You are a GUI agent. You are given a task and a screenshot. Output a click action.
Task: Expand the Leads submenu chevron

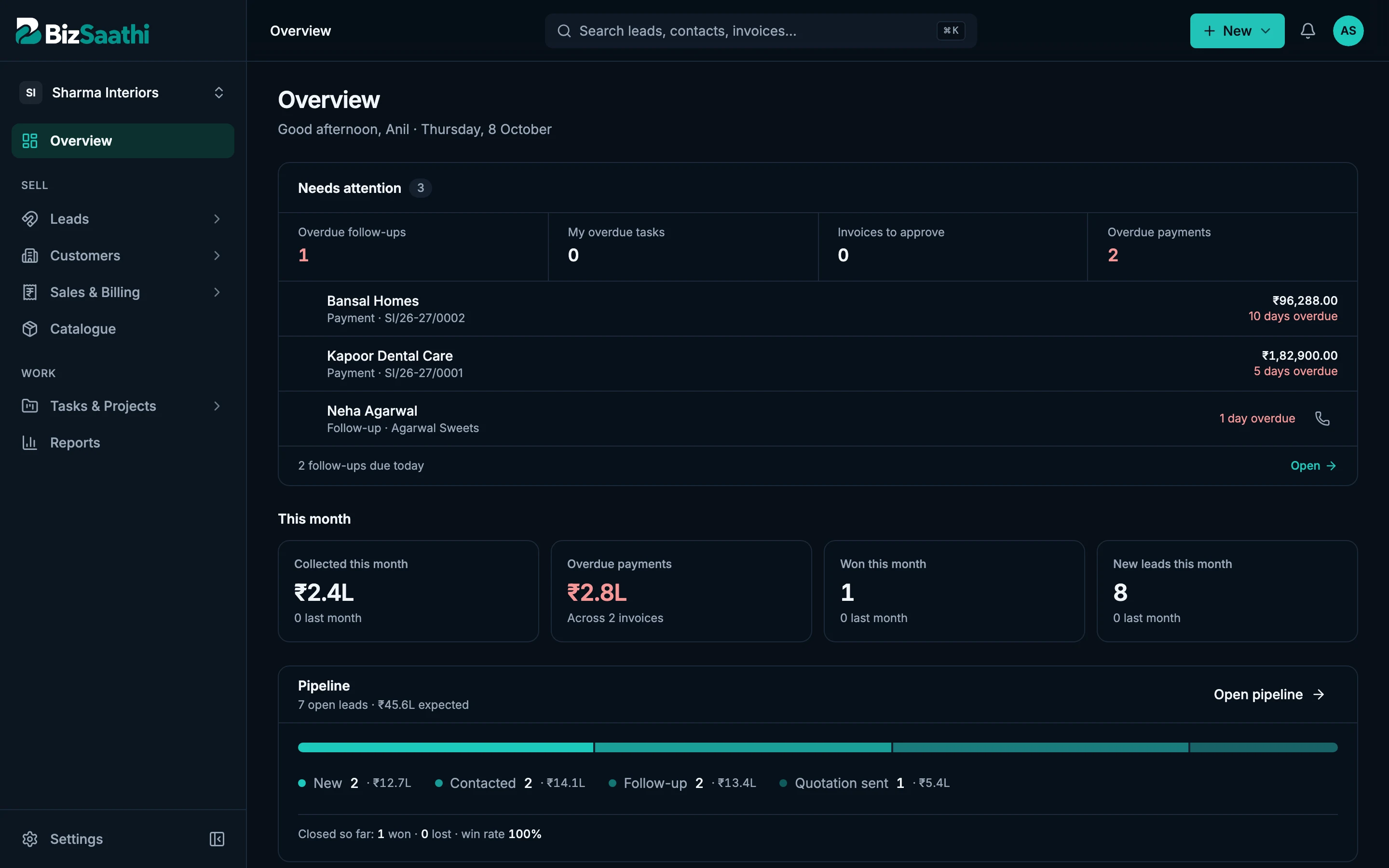tap(217, 219)
